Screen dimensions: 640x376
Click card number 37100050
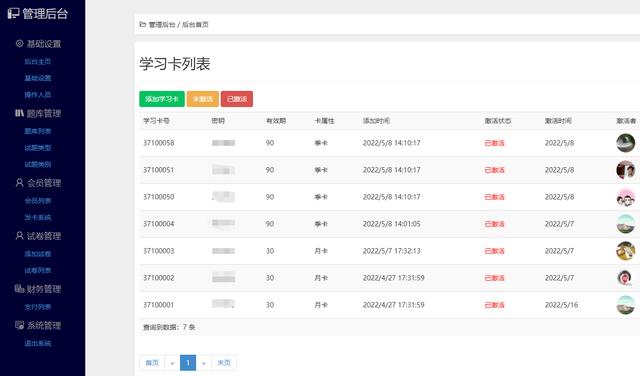(158, 197)
